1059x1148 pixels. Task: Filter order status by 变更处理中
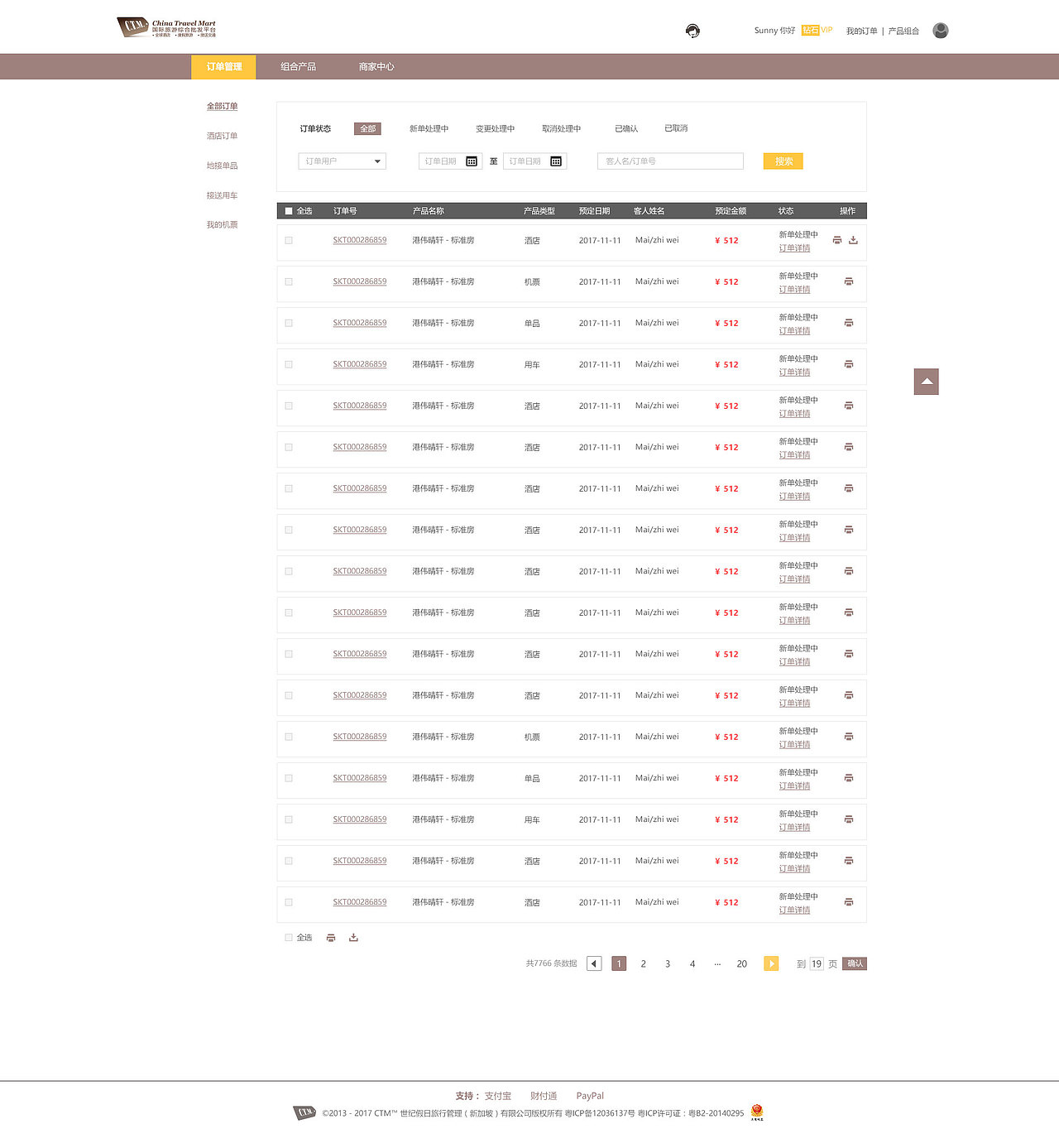point(495,128)
